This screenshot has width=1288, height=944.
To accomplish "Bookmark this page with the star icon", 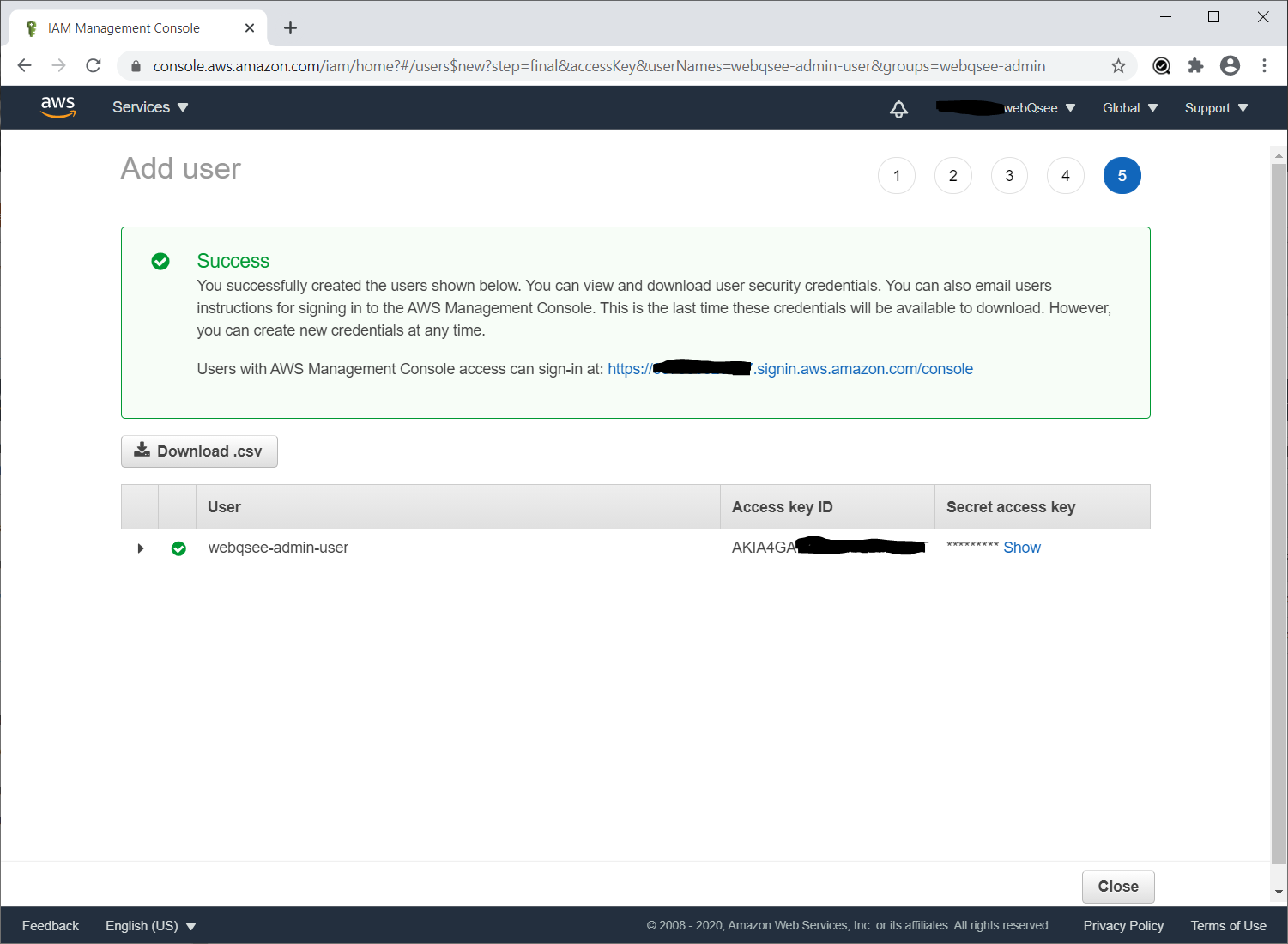I will (x=1118, y=66).
